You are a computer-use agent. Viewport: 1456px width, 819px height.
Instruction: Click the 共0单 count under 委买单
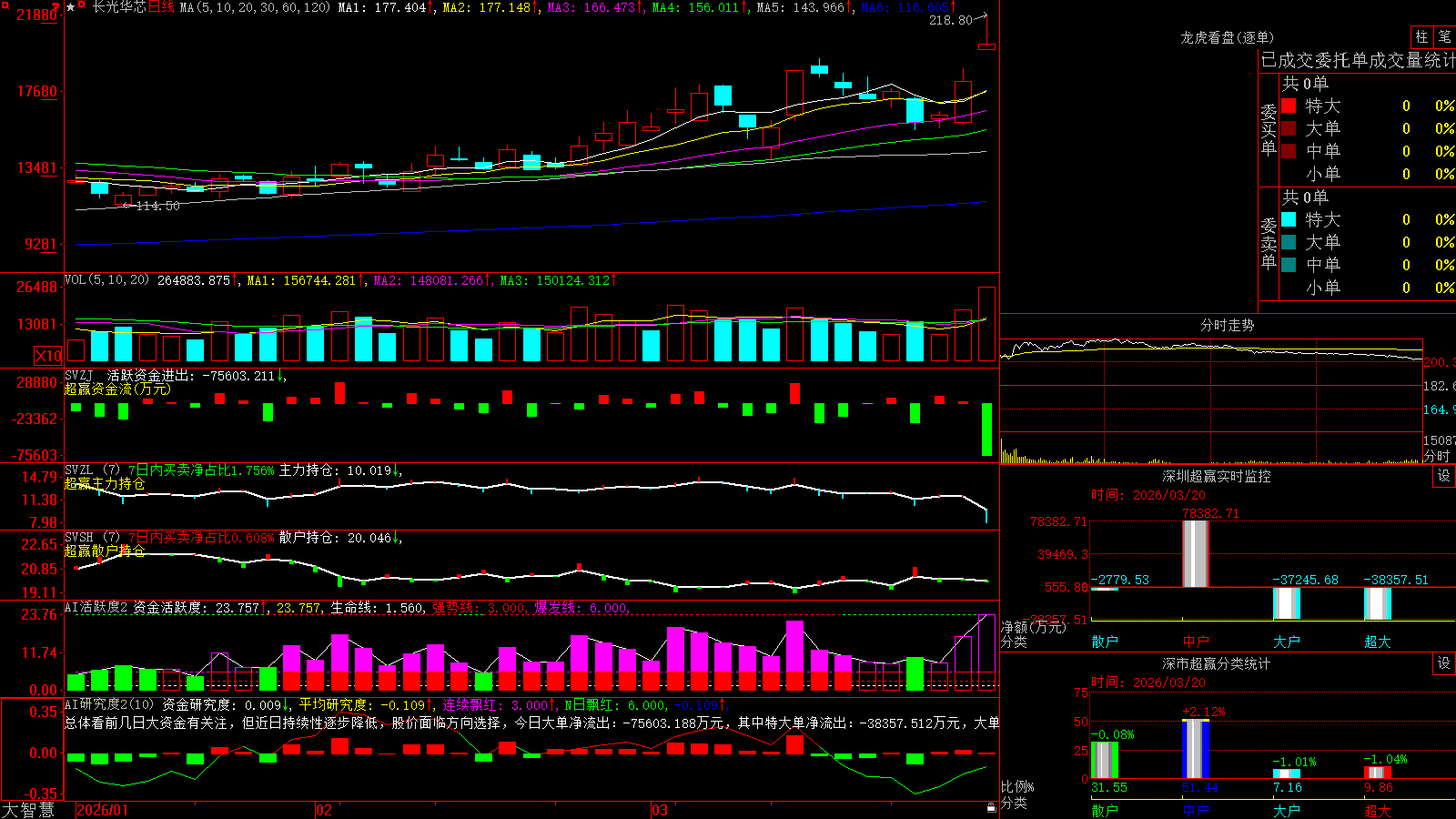(1305, 84)
